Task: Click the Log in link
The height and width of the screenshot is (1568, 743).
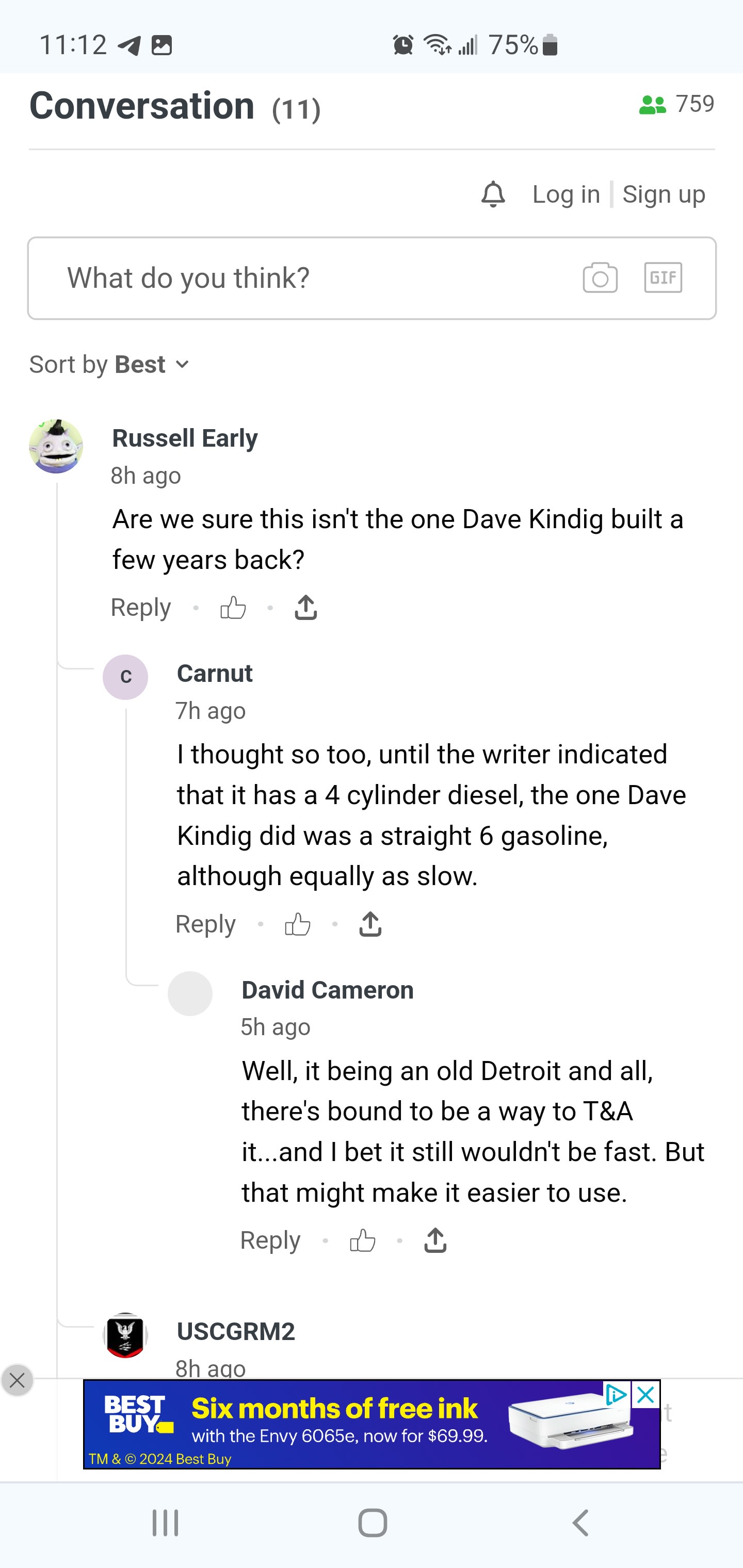Action: 566,194
